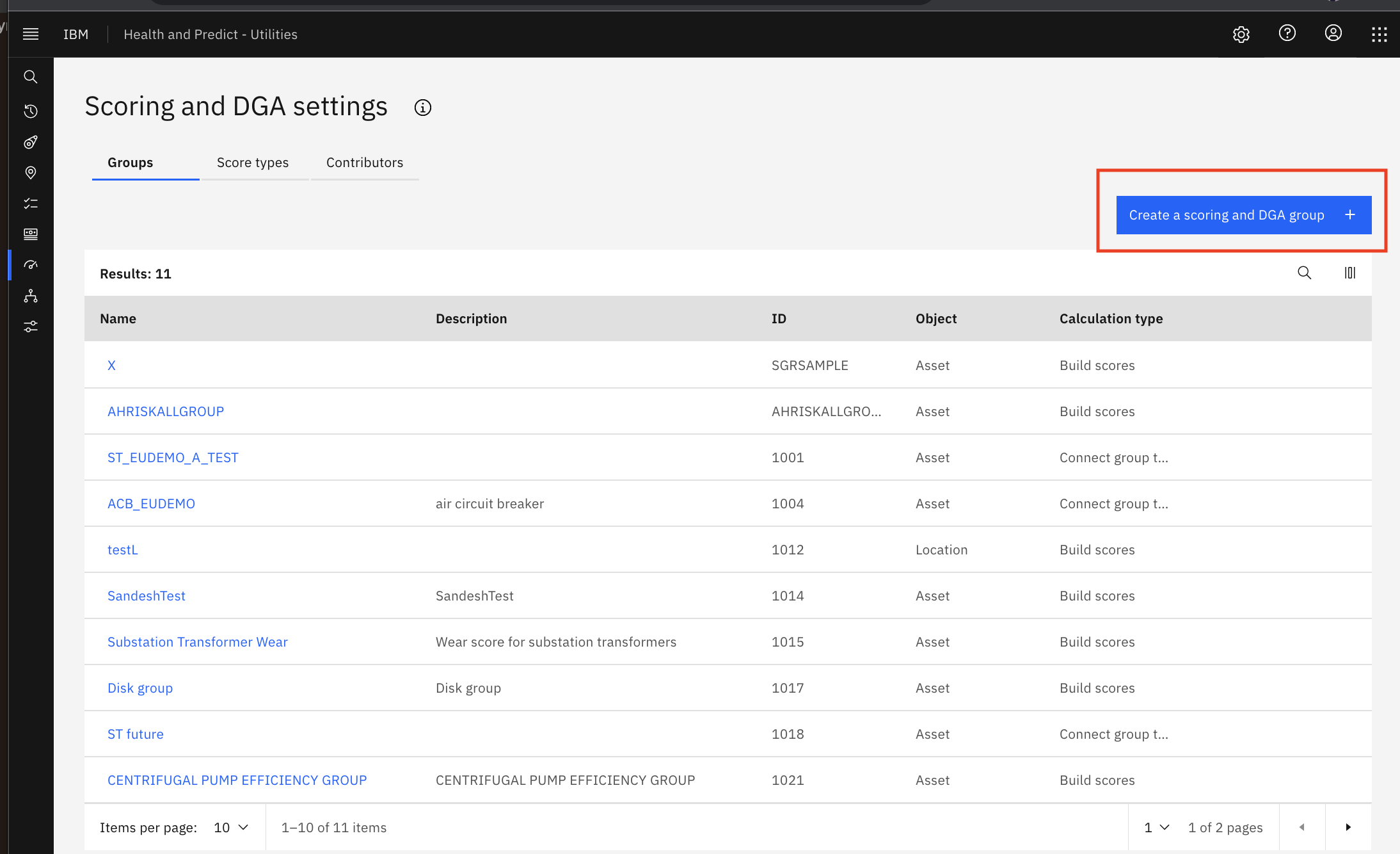
Task: Switch to the Contributors tab
Action: [x=365, y=163]
